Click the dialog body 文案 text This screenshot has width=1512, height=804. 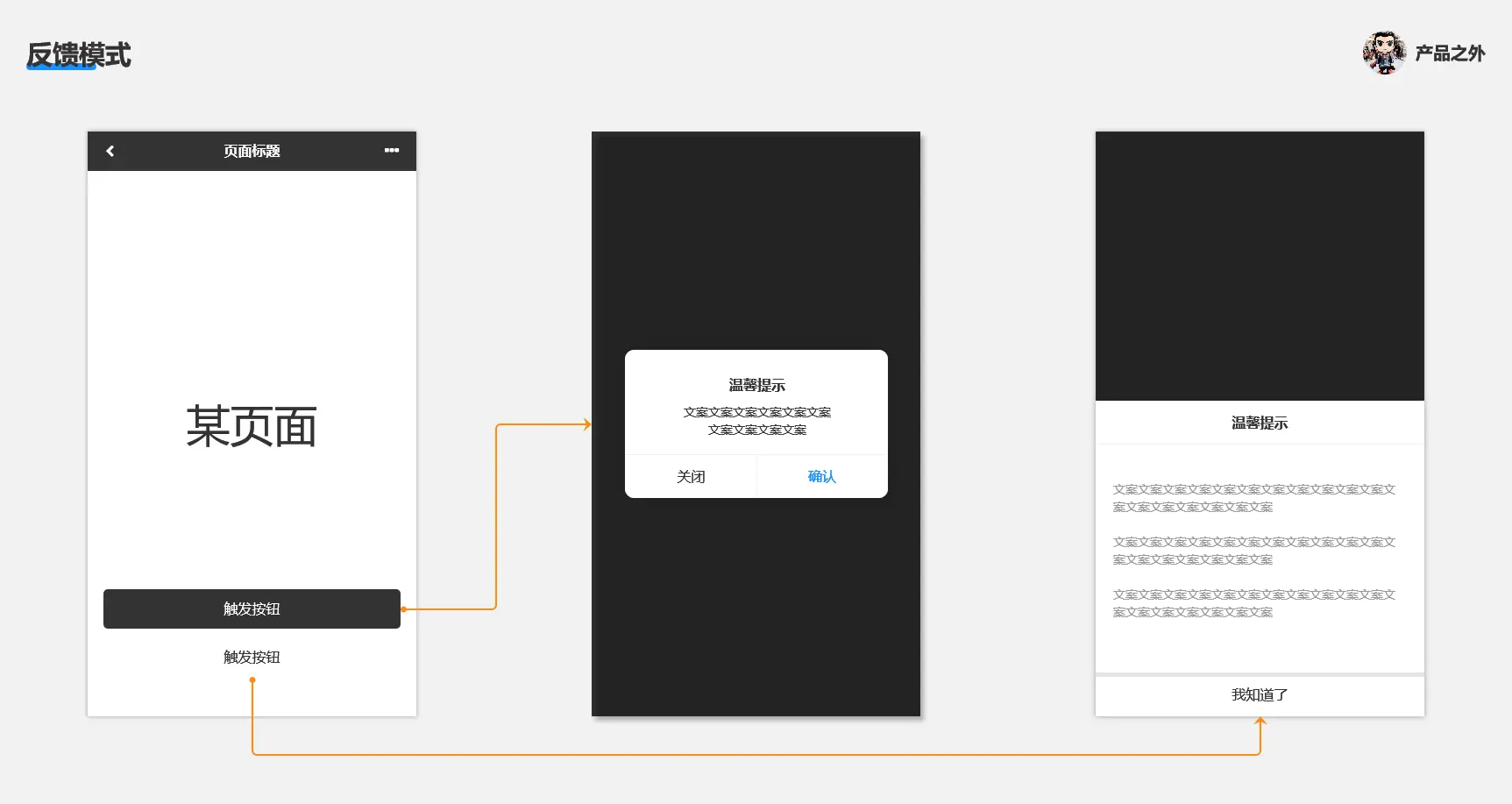click(756, 421)
